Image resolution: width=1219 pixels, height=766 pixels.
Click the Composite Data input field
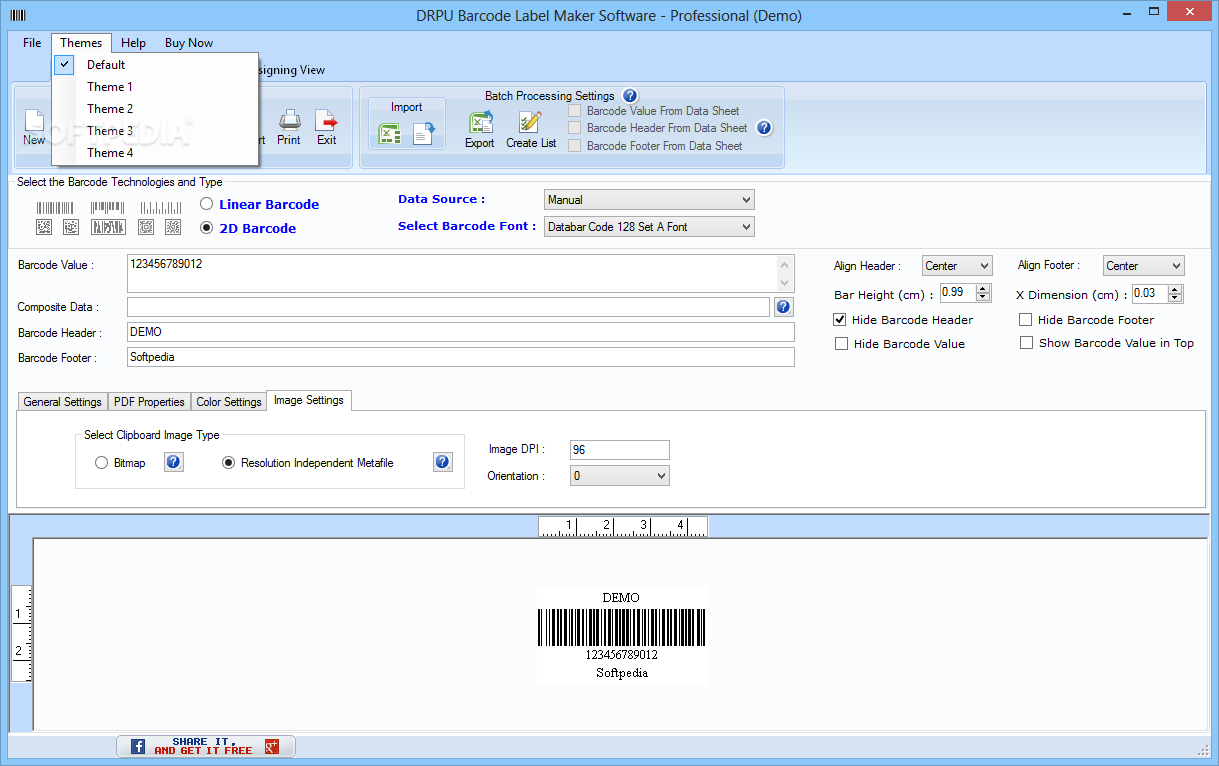pos(448,307)
